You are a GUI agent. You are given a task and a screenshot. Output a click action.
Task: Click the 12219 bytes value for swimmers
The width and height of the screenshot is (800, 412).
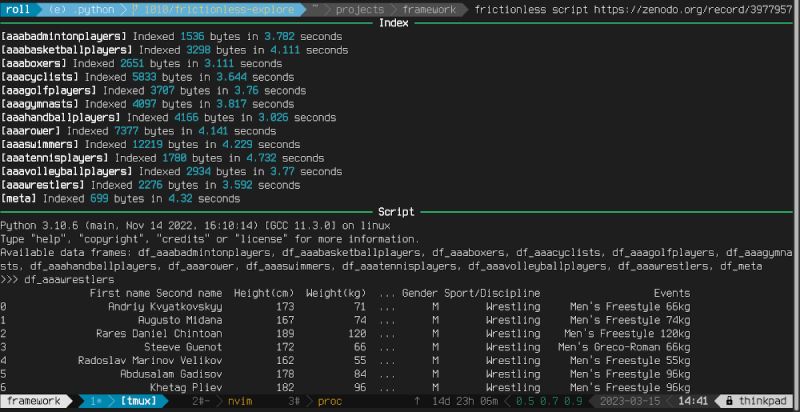click(147, 144)
